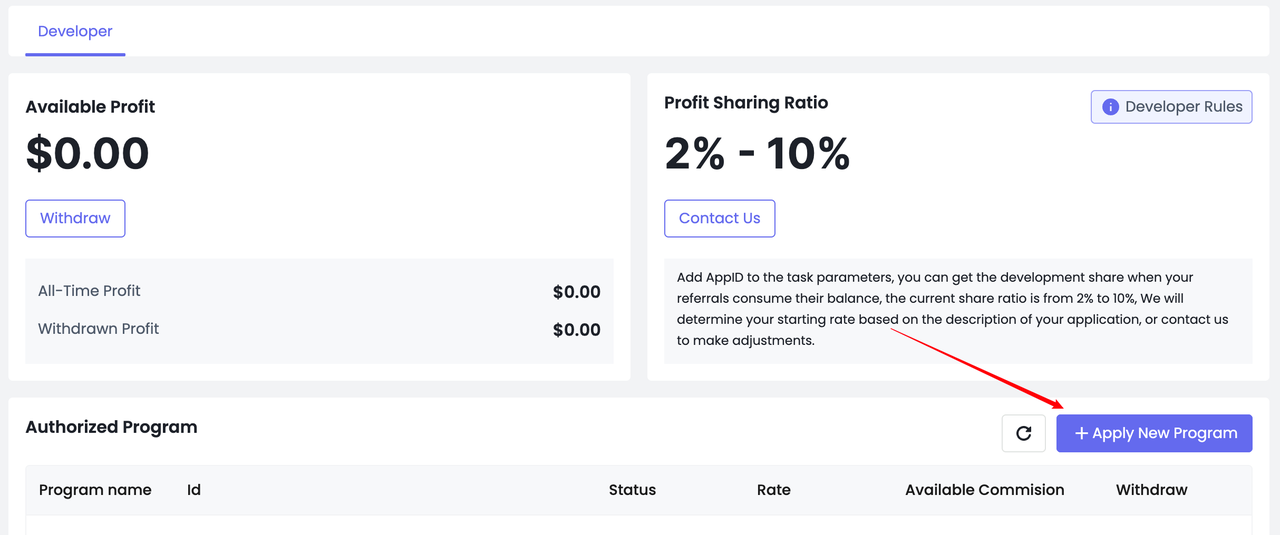Viewport: 1280px width, 535px height.
Task: Select the Status column header
Action: (x=632, y=490)
